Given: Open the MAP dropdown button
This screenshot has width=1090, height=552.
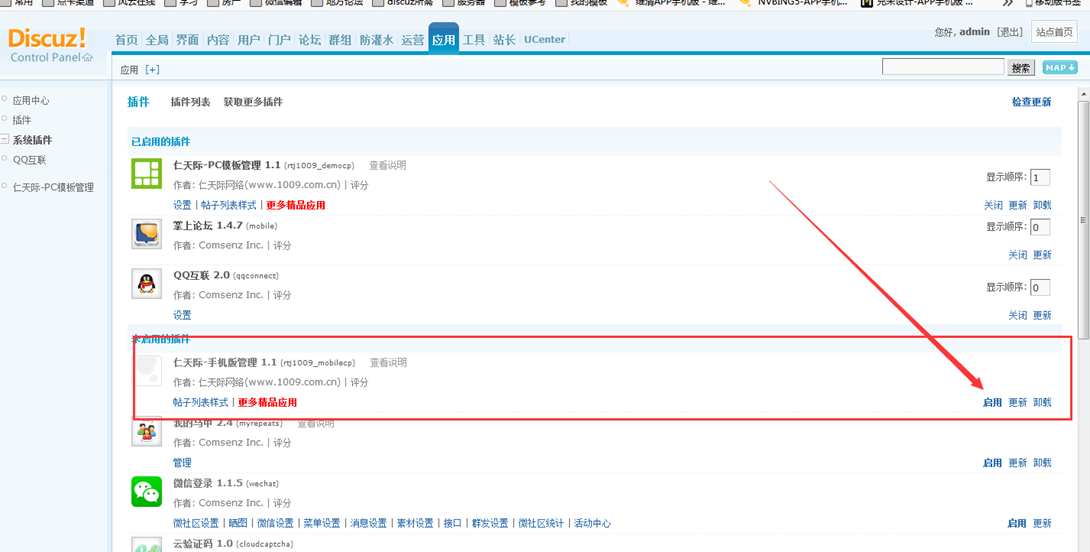Looking at the screenshot, I should click(1060, 67).
